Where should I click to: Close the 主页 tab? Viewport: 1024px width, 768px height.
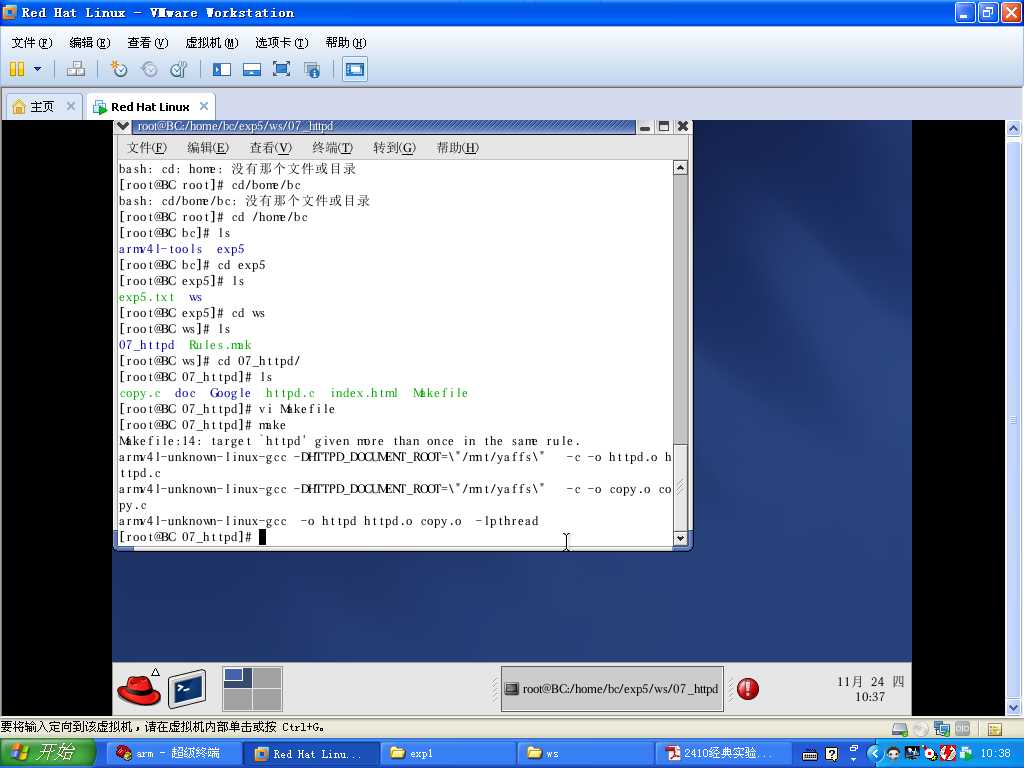click(x=71, y=106)
